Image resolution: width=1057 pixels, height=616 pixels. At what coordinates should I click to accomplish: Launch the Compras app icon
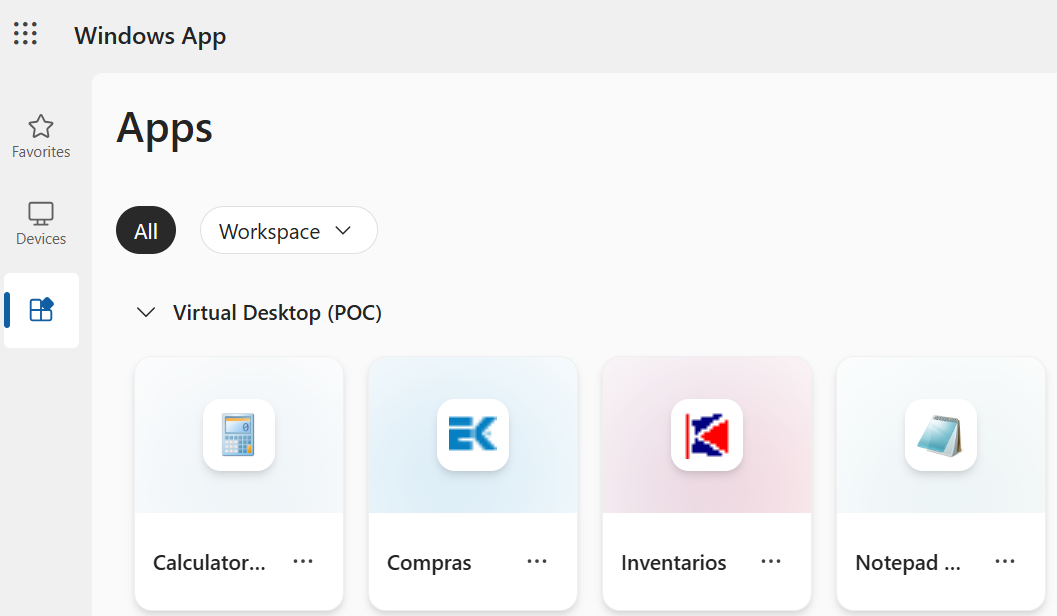point(473,435)
